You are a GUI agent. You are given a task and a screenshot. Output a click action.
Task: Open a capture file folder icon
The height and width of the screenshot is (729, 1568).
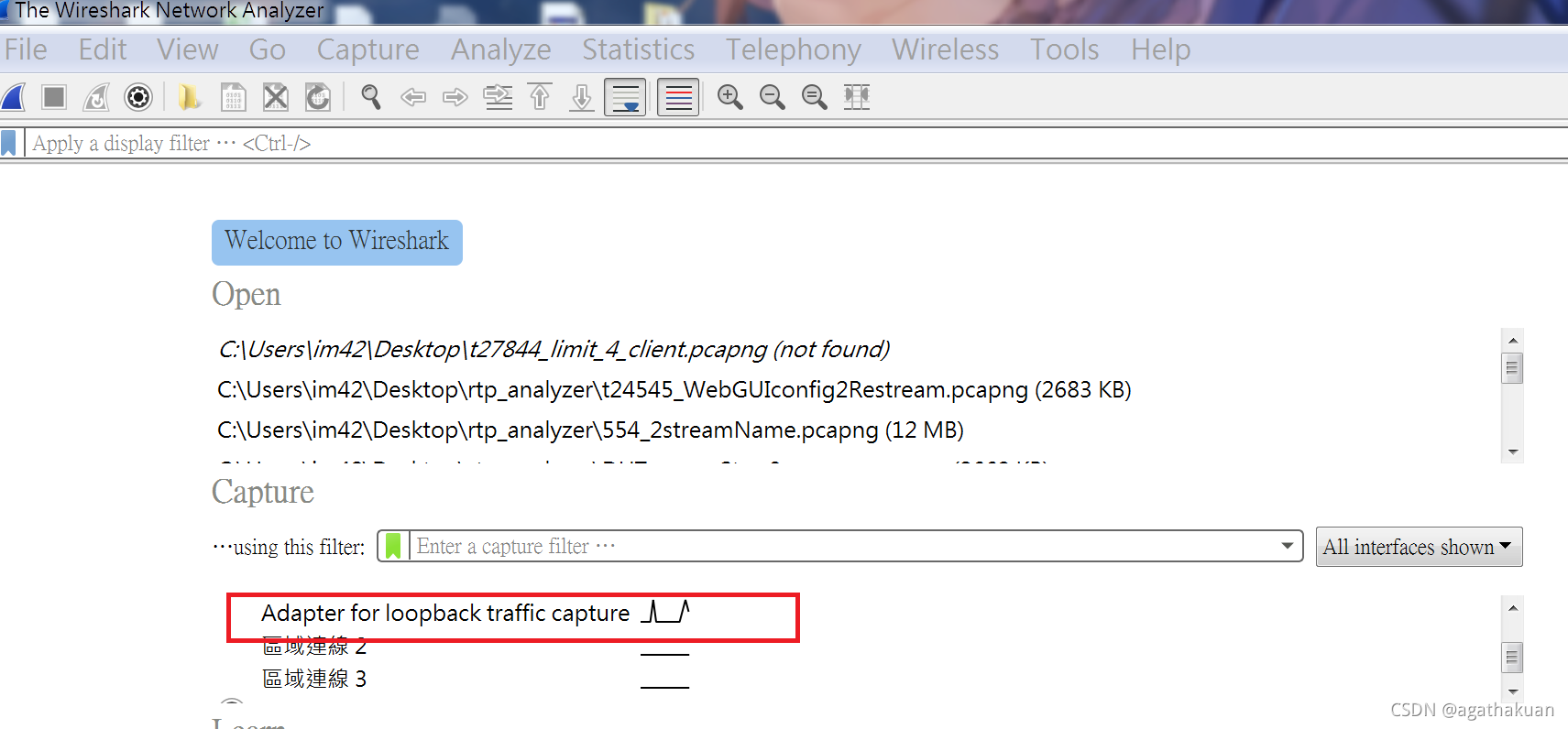click(x=190, y=96)
